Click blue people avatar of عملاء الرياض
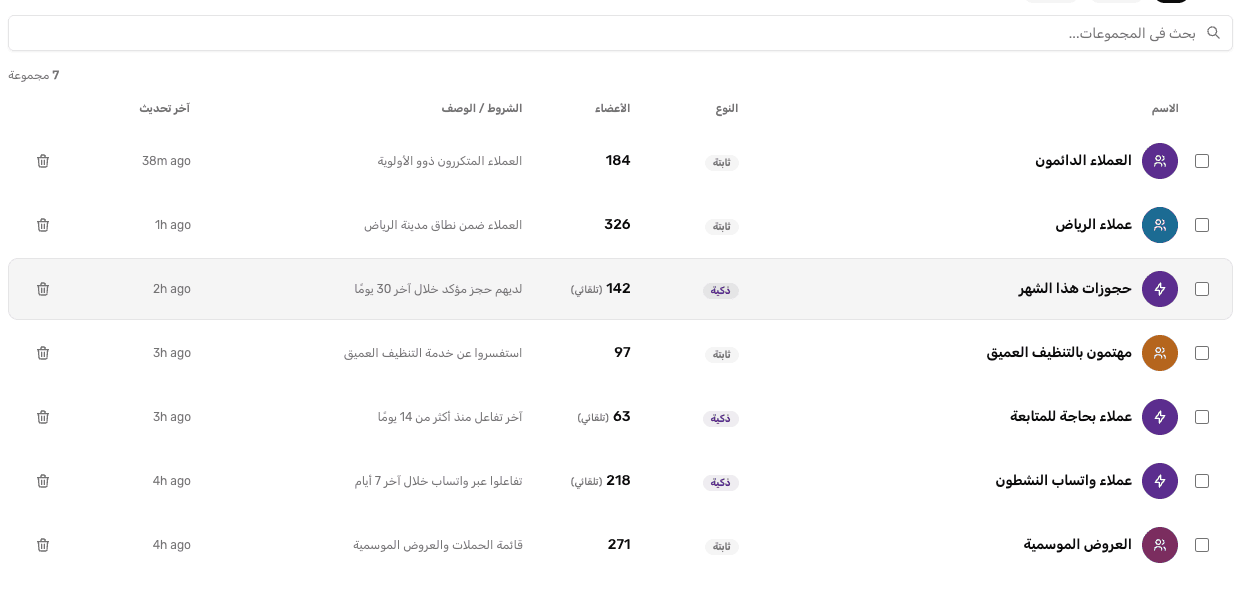This screenshot has height=601, width=1244. point(1160,225)
